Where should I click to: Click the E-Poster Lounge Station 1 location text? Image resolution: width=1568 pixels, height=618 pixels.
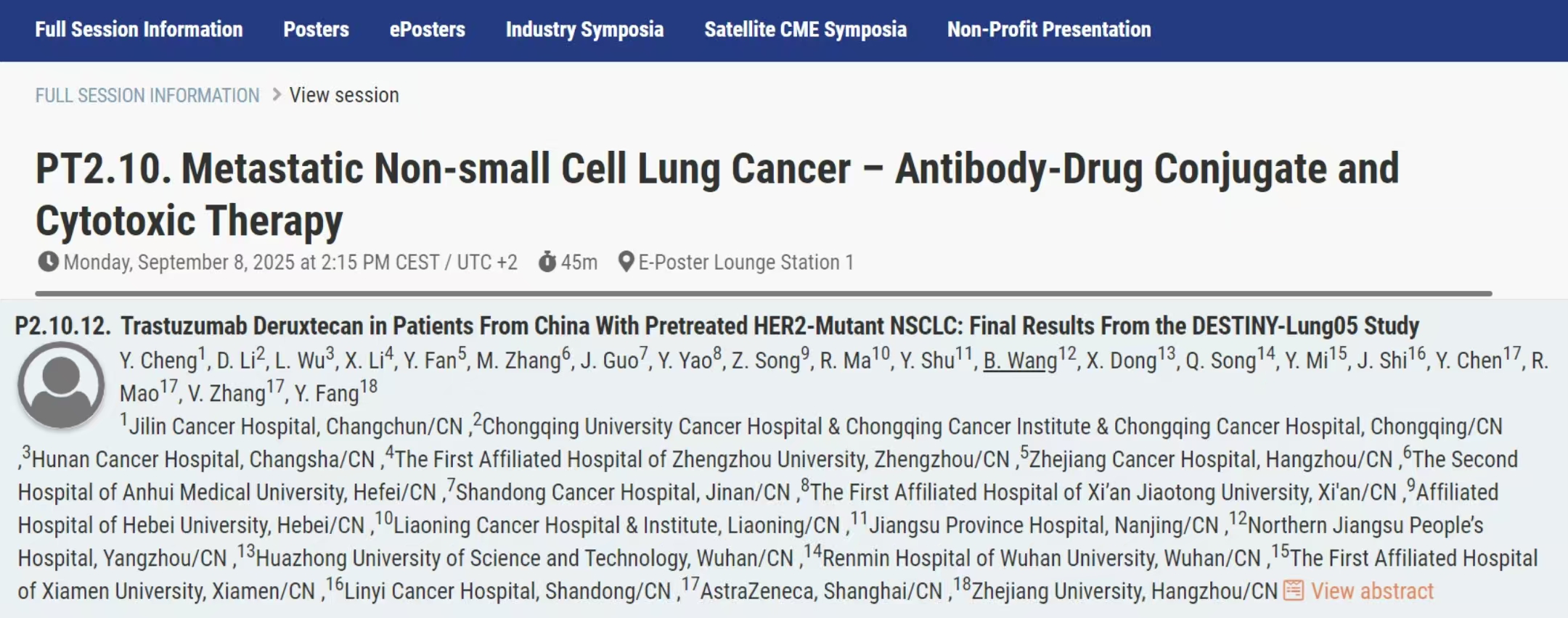(x=746, y=262)
